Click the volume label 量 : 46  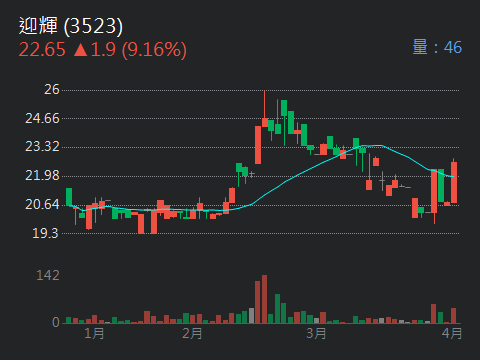437,47
